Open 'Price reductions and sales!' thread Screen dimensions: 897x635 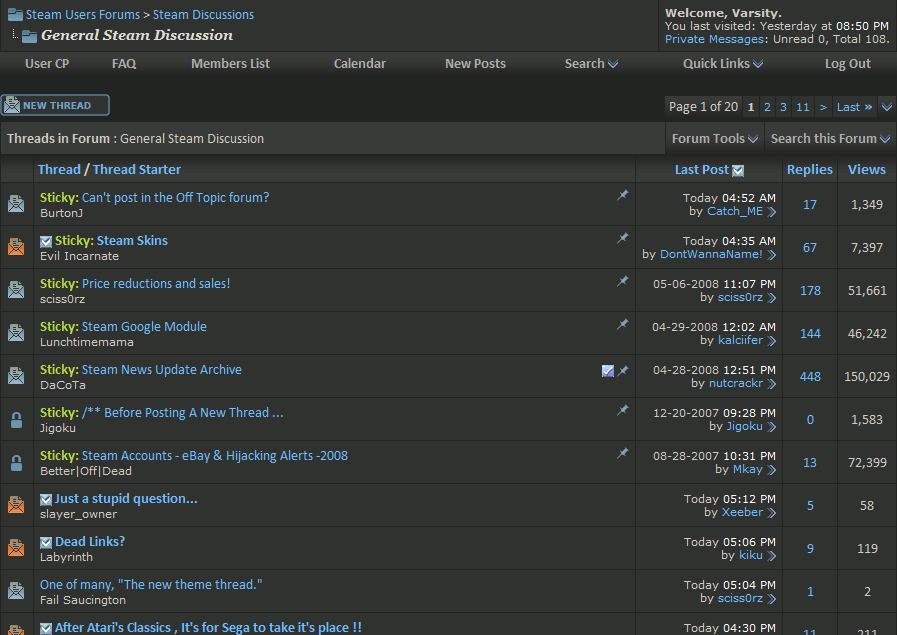(156, 283)
